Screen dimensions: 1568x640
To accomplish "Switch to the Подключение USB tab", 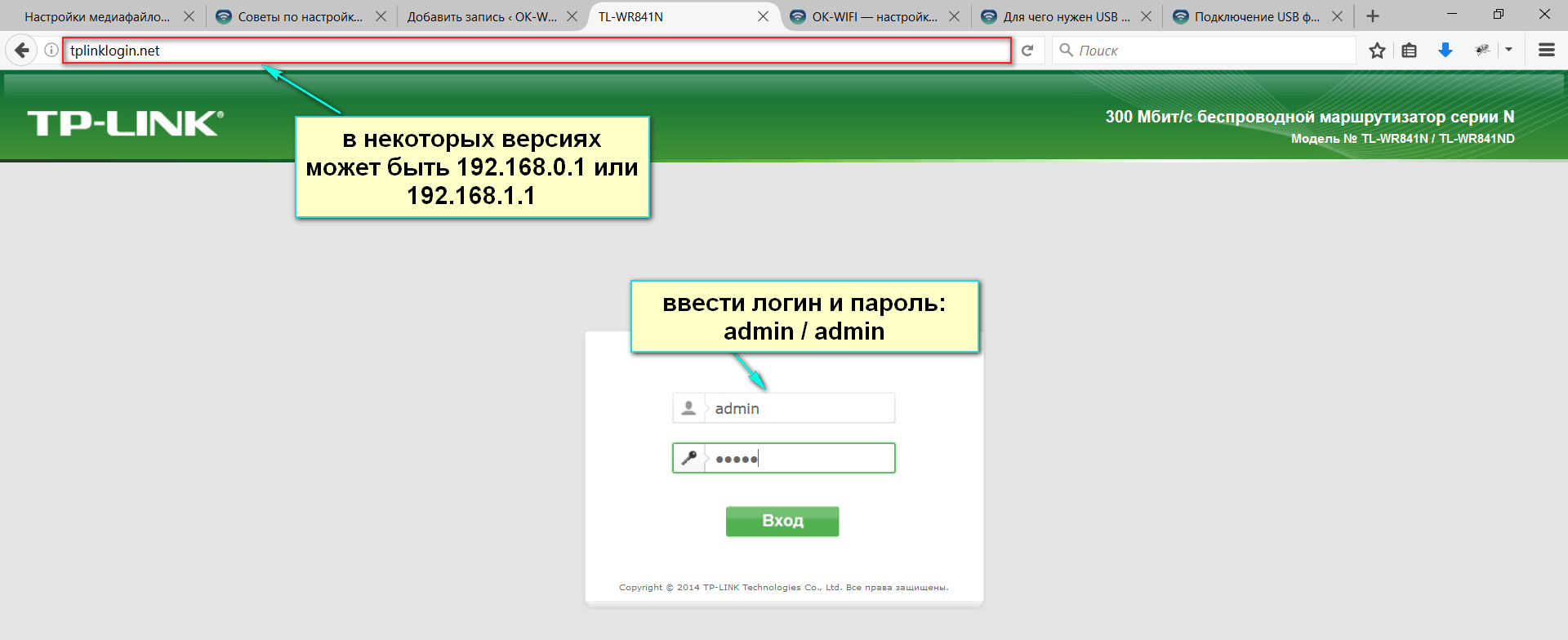I will [x=1257, y=16].
